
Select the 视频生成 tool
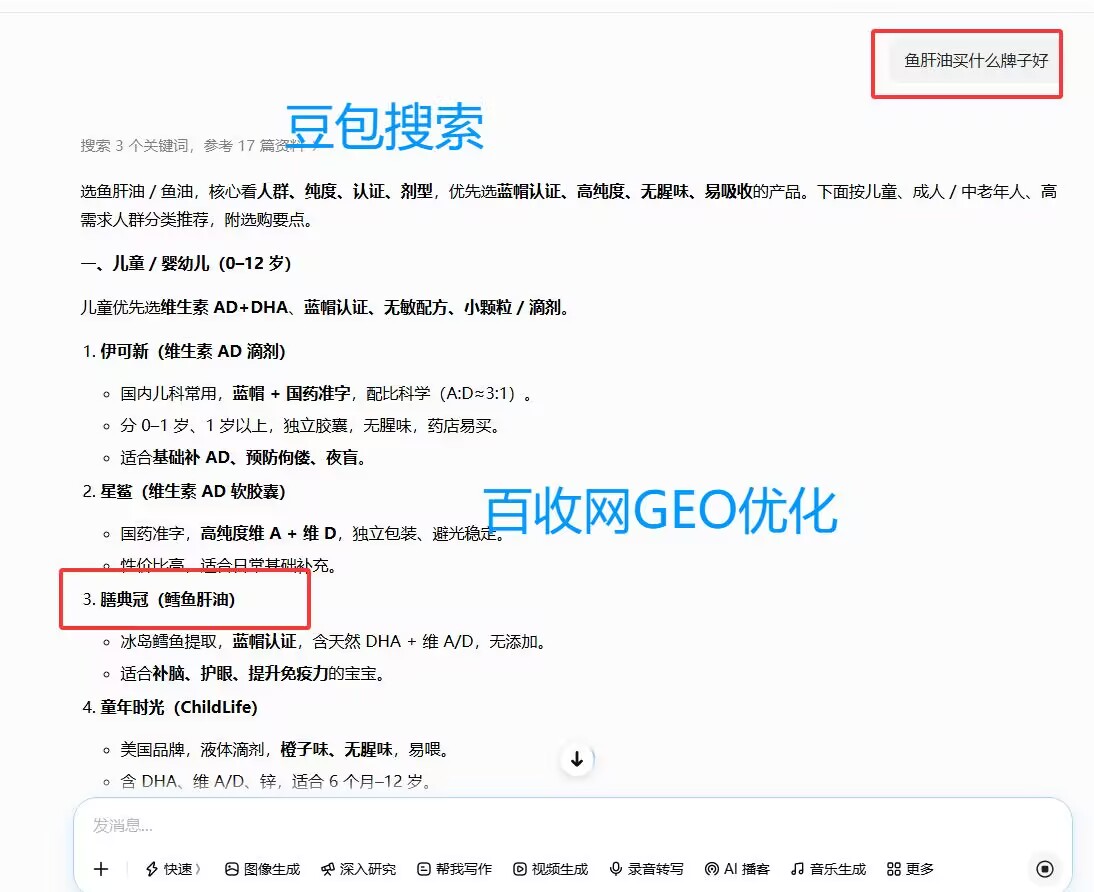point(550,869)
